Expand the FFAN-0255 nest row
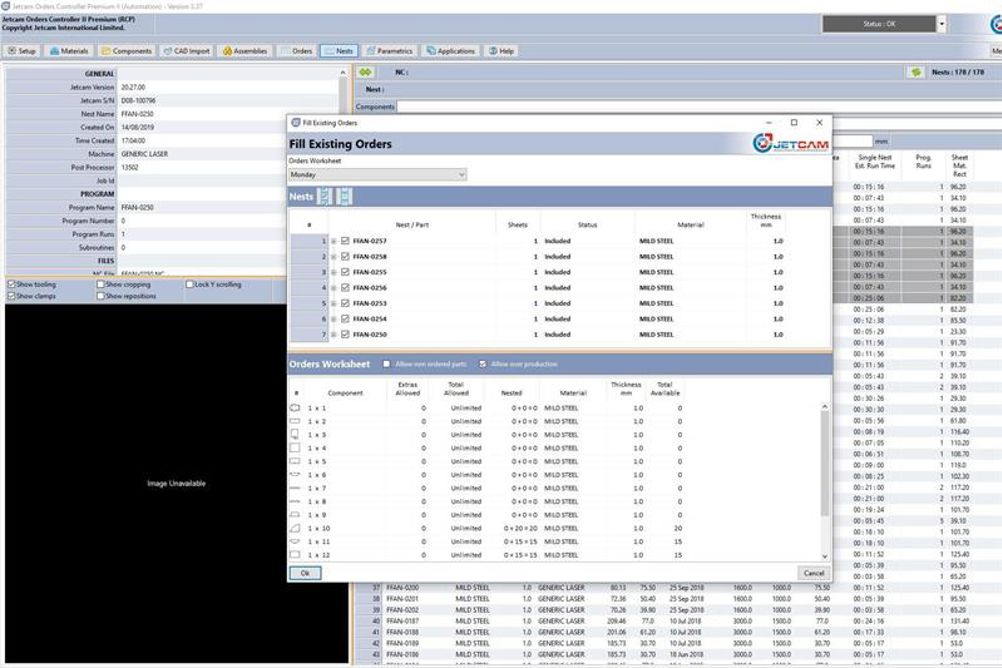 click(334, 272)
